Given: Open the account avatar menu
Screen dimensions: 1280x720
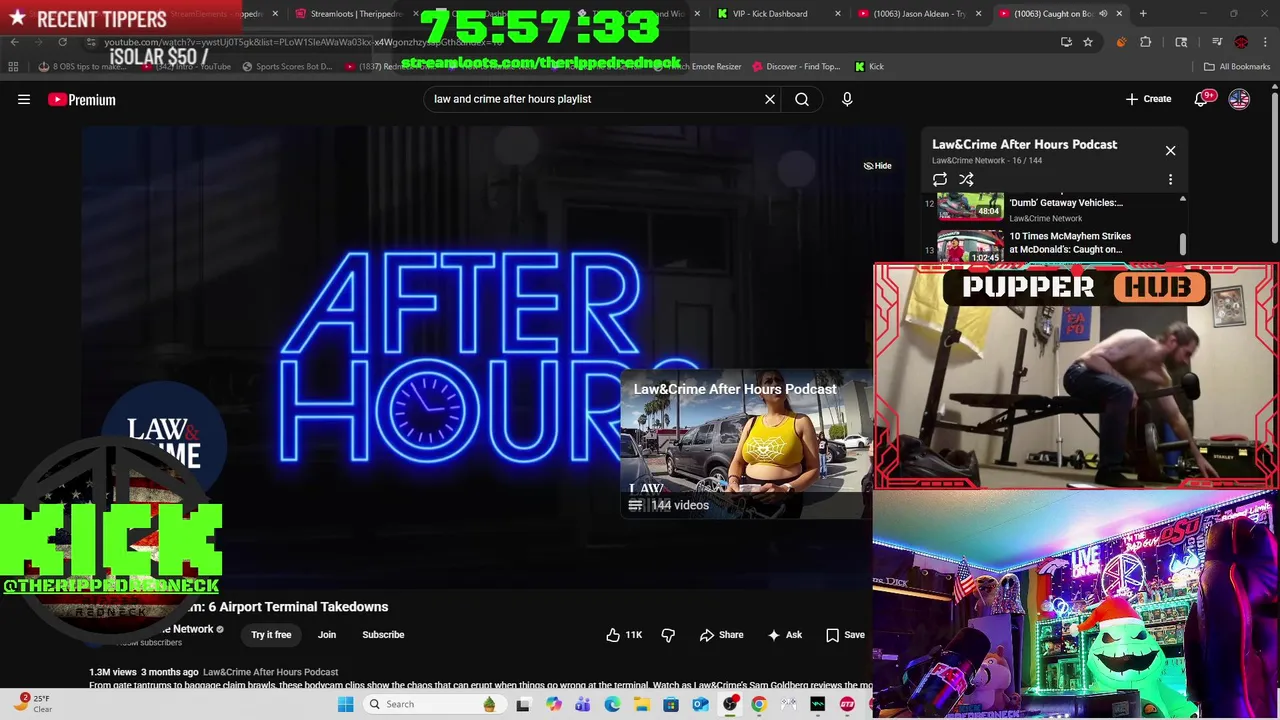Looking at the screenshot, I should (x=1239, y=99).
